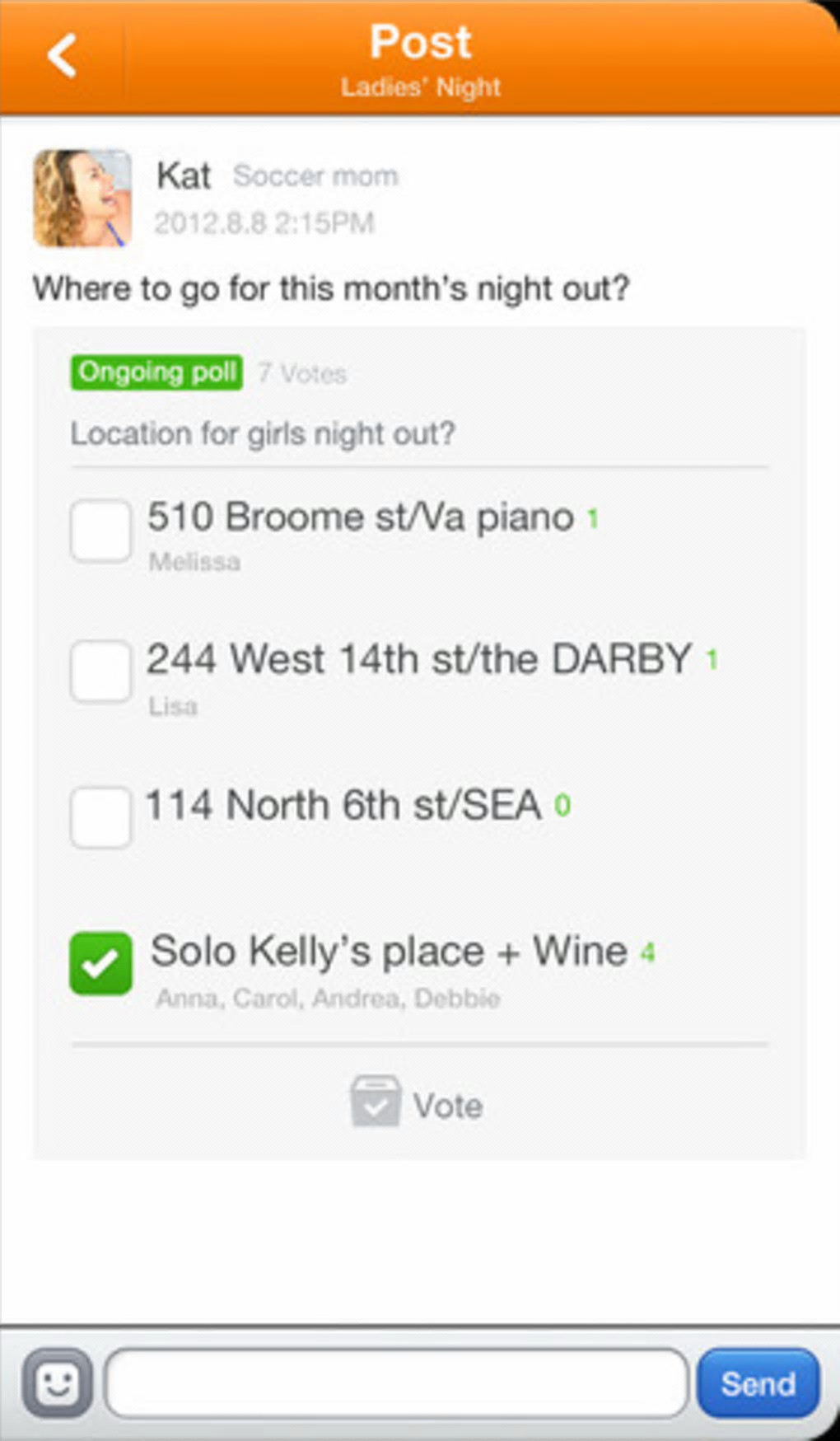Tap the Post Ladies' Night header title
The image size is (840, 1441).
[x=421, y=58]
